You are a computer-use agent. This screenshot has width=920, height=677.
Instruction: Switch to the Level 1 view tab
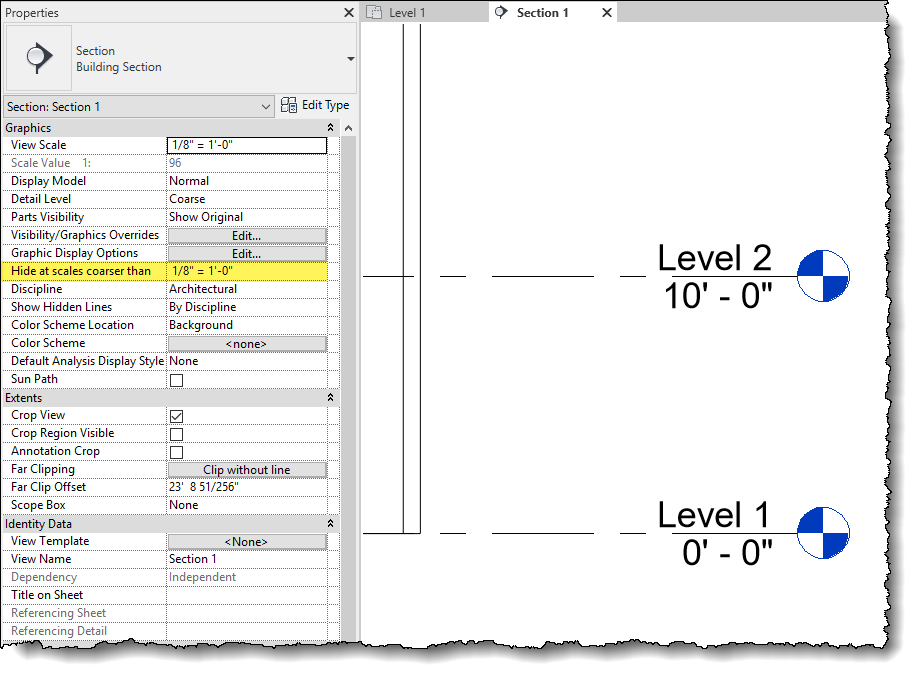410,12
